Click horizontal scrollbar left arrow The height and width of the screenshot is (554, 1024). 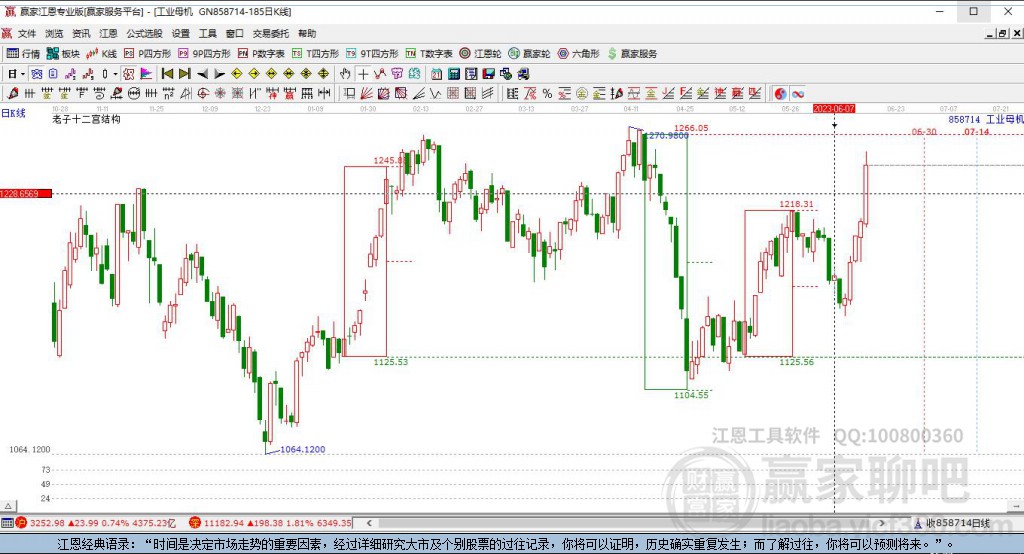point(369,523)
